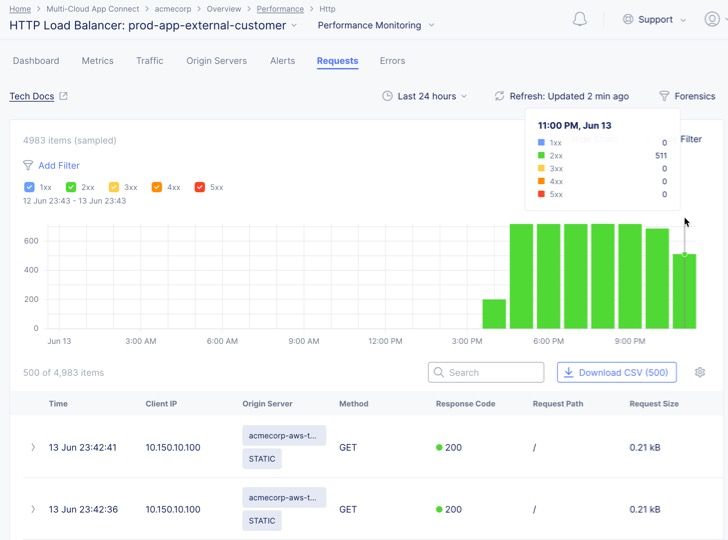Switch to the Origin Servers tab
Viewport: 728px width, 540px height.
click(216, 61)
